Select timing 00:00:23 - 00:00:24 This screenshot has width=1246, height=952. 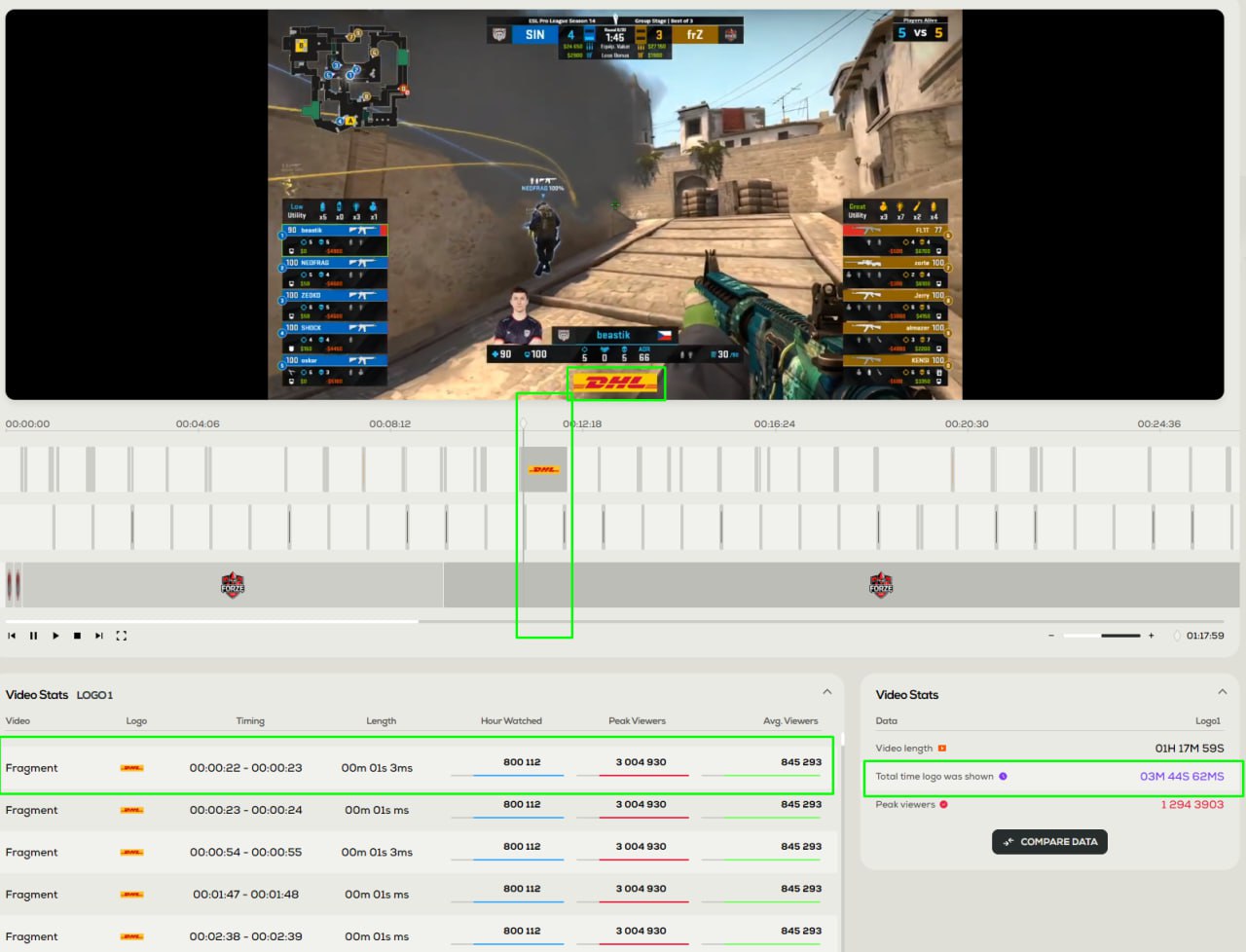[x=245, y=810]
